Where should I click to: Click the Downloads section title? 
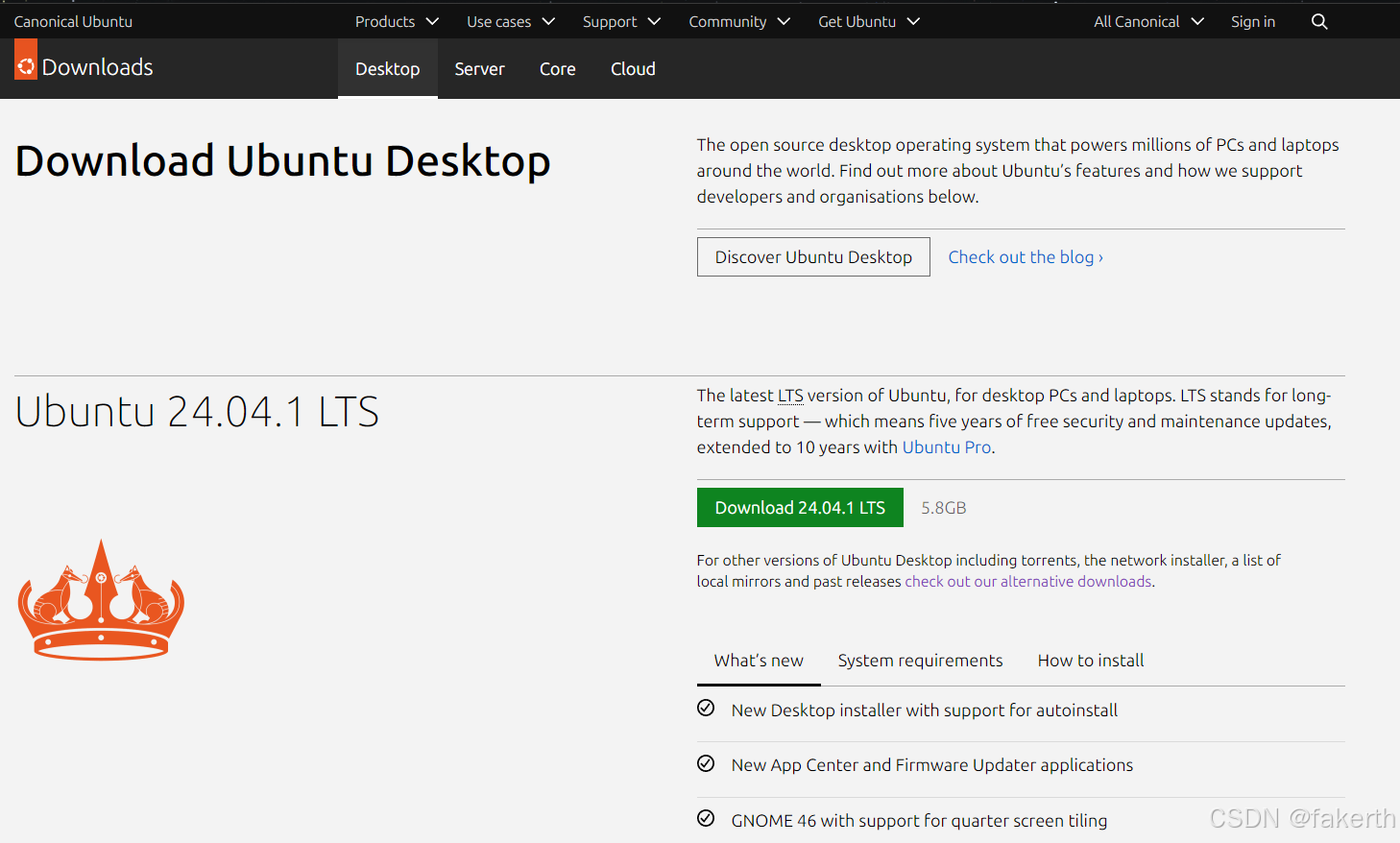[x=98, y=67]
